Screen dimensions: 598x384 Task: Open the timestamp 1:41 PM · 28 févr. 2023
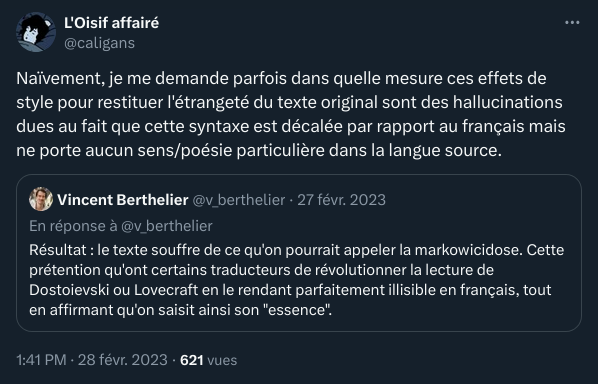click(92, 360)
